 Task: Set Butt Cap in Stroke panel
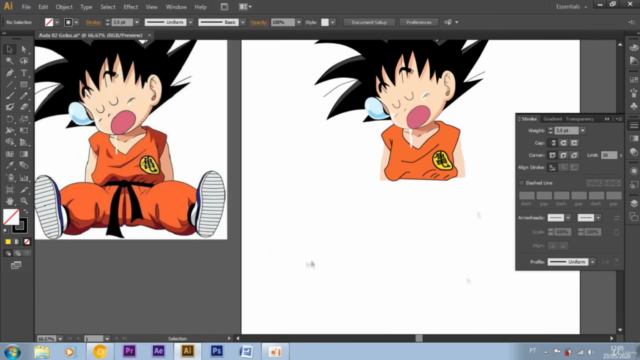553,143
